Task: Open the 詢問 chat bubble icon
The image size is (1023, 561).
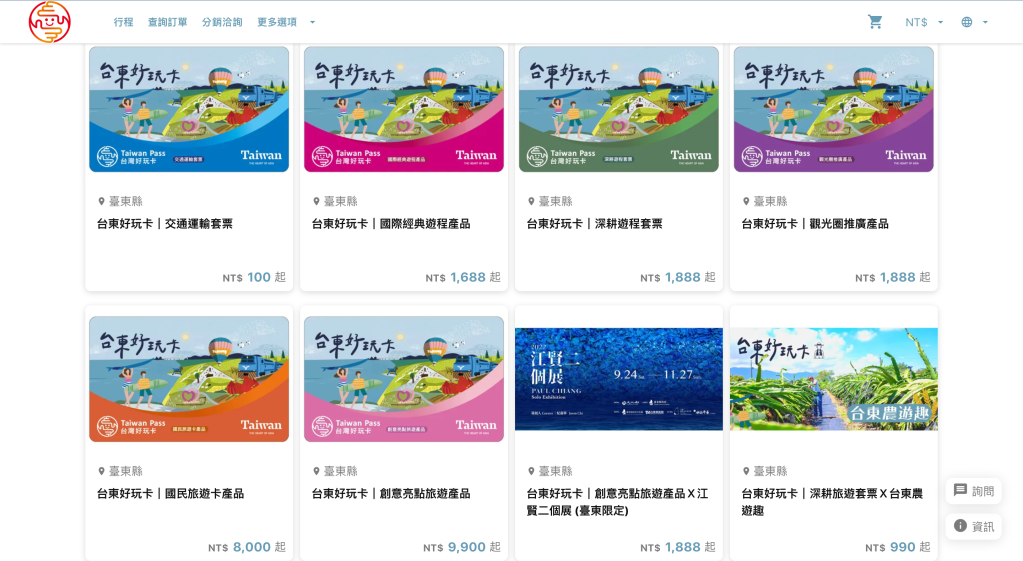Action: tap(960, 490)
